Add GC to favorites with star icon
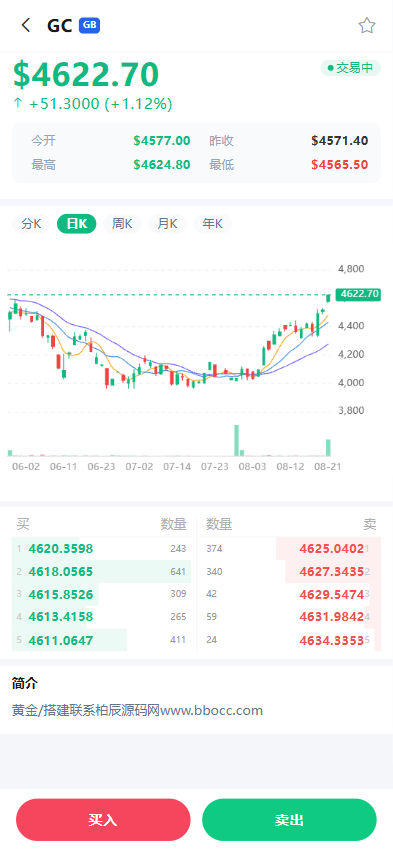 367,25
